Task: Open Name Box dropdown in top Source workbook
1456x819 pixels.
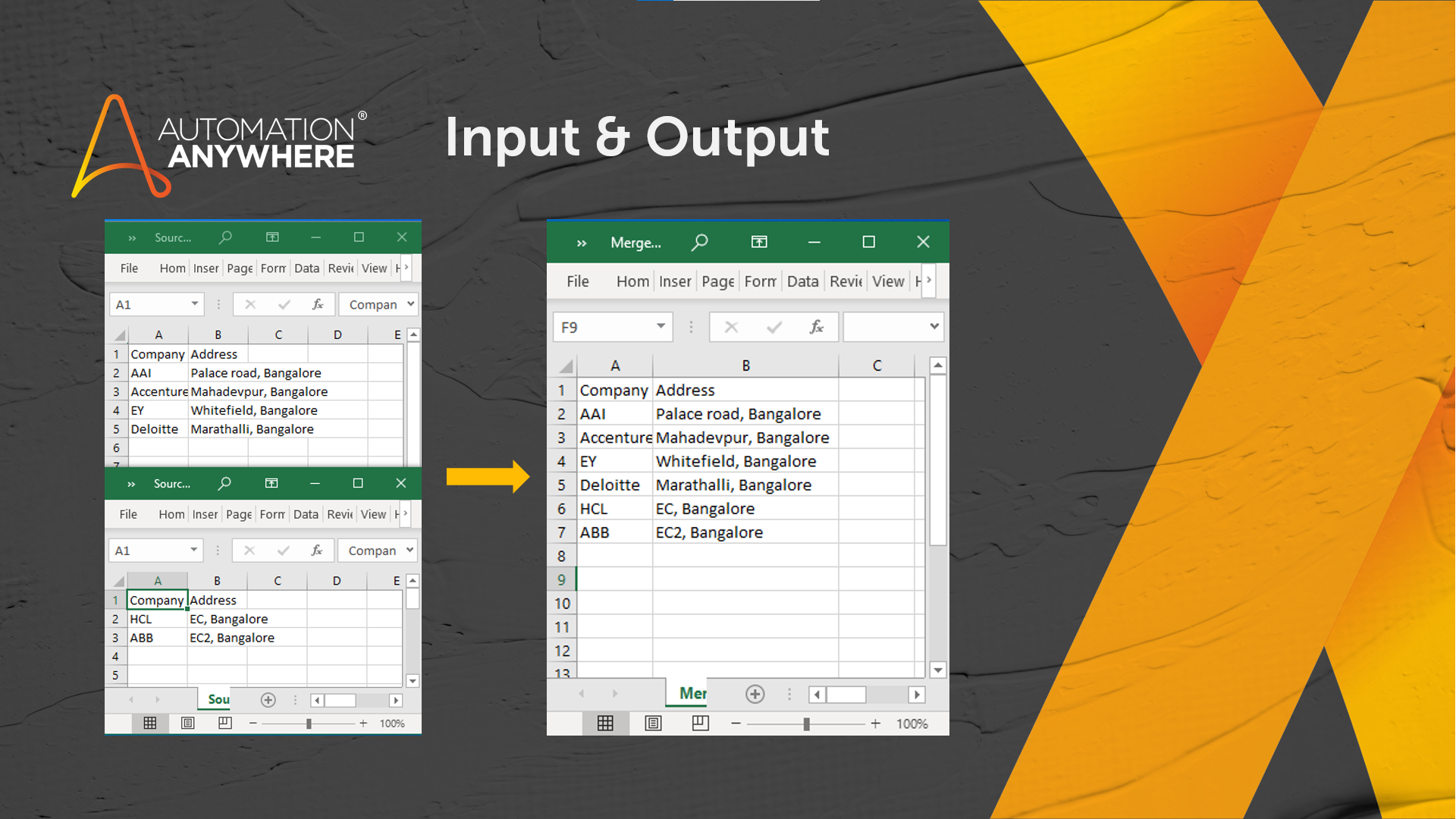Action: point(194,304)
